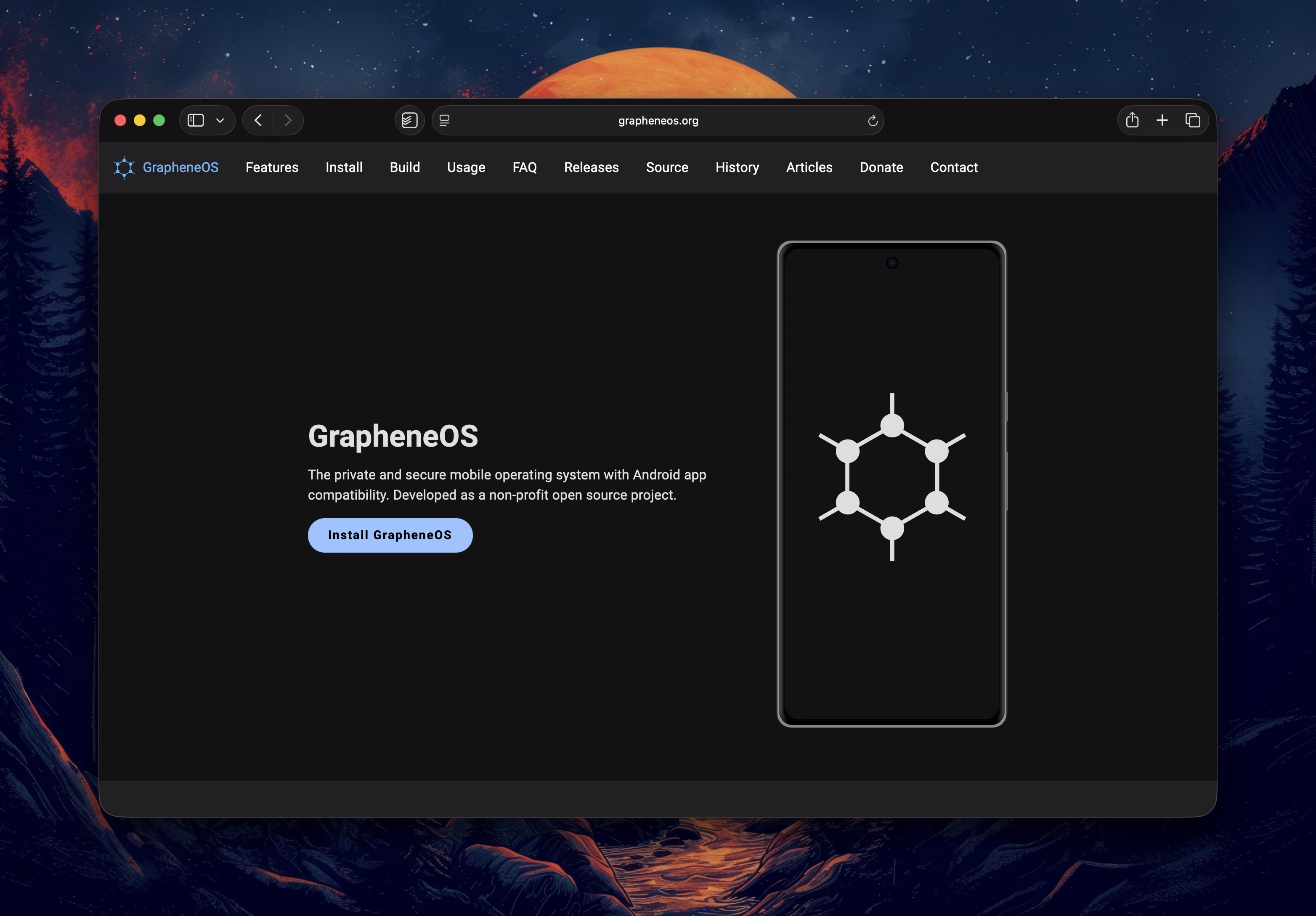Open the Build page
1316x916 pixels.
coord(405,167)
